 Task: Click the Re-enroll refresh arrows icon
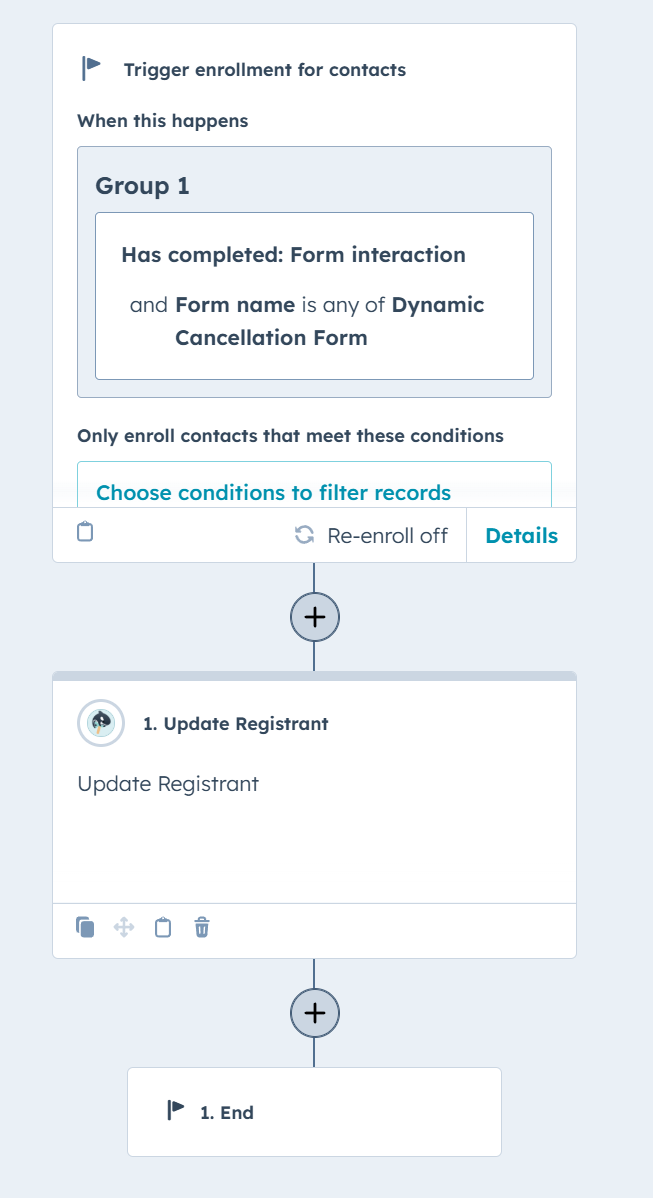304,535
